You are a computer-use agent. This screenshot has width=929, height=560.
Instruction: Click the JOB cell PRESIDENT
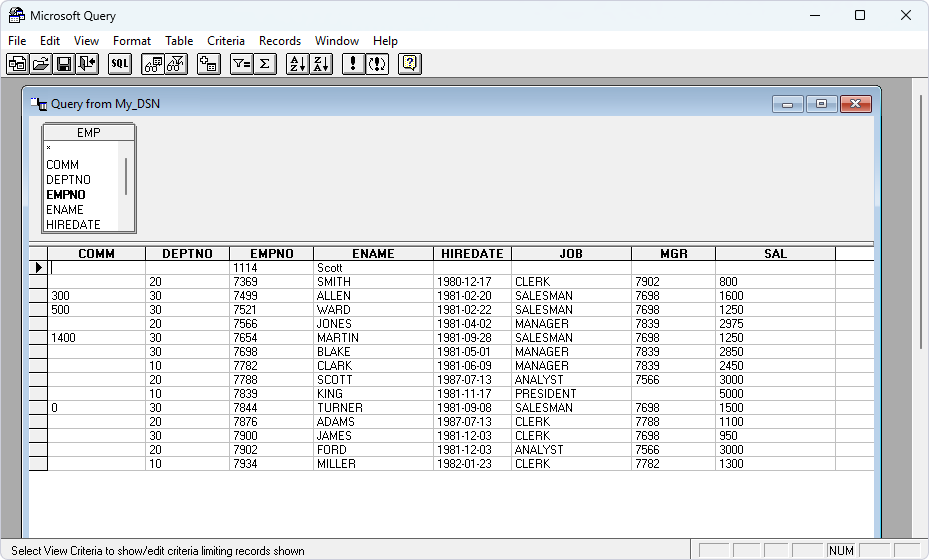[x=571, y=394]
